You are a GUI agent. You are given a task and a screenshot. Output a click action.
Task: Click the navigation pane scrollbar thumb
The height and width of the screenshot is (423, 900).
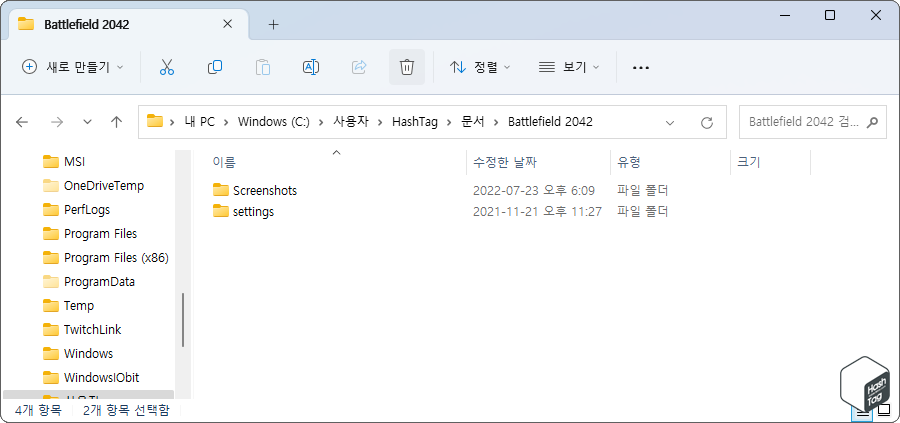tap(183, 320)
